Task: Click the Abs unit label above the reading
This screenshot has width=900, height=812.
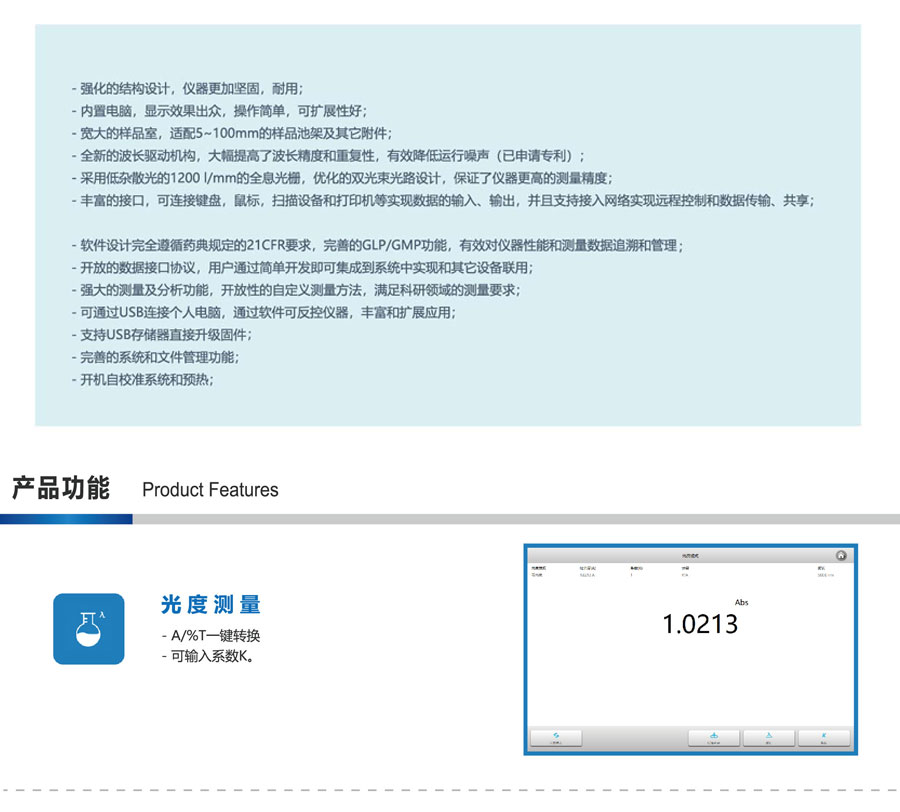Action: tap(741, 603)
